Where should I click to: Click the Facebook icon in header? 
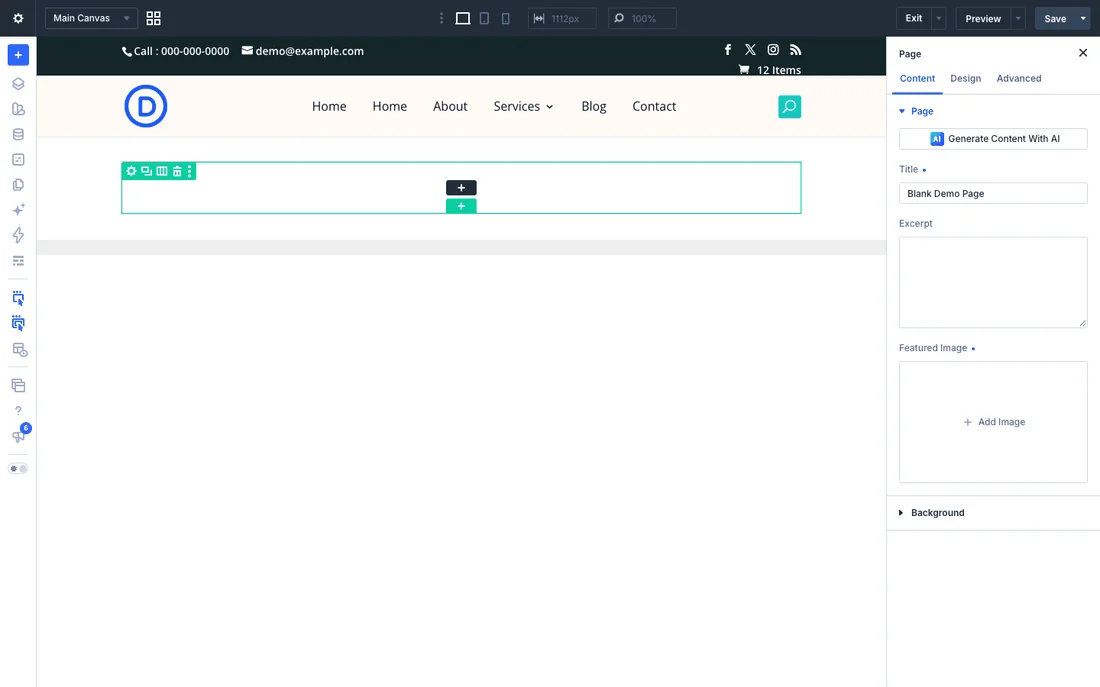727,50
